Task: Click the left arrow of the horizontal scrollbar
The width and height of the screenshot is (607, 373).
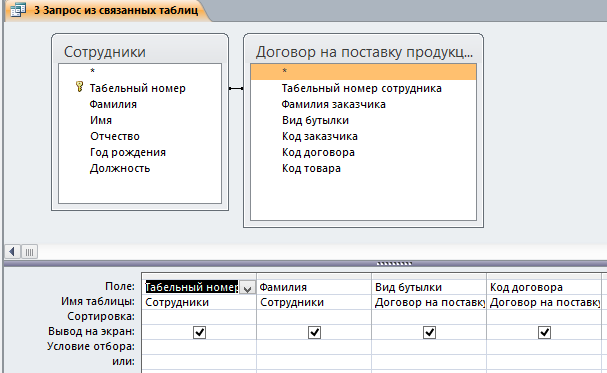Action: point(12,252)
